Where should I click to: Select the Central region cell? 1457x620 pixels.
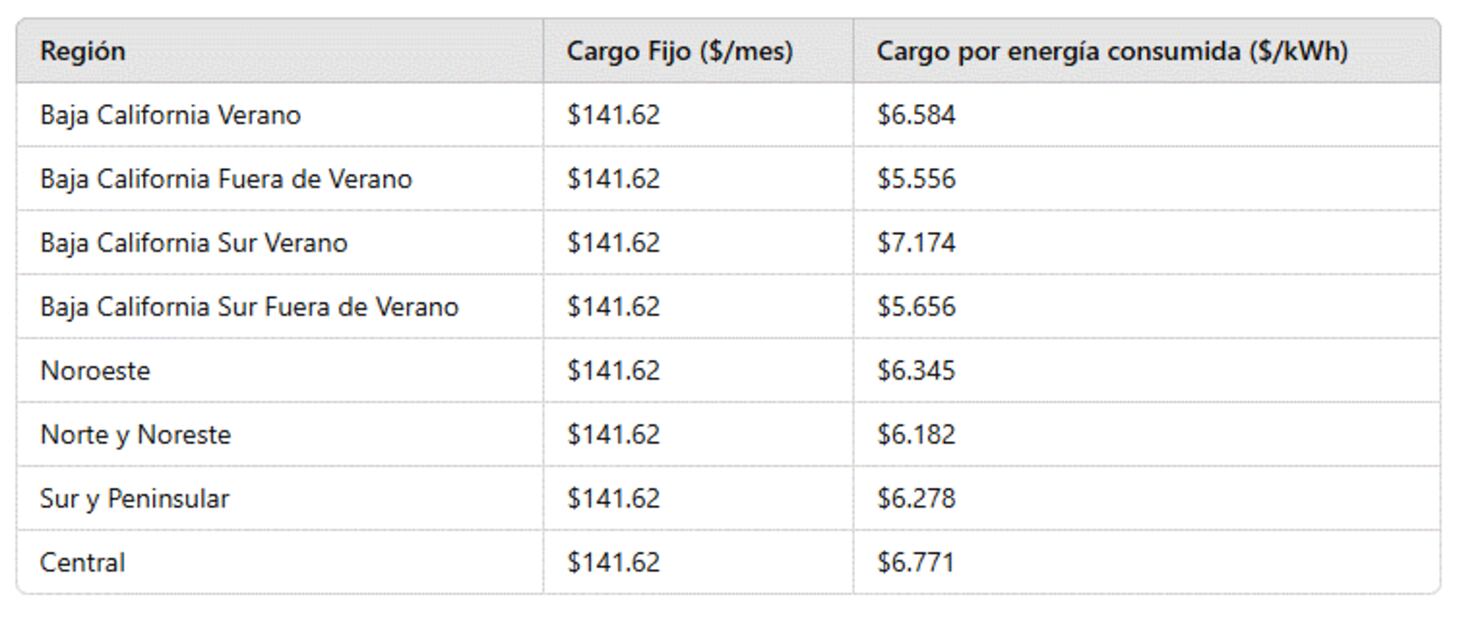click(83, 562)
